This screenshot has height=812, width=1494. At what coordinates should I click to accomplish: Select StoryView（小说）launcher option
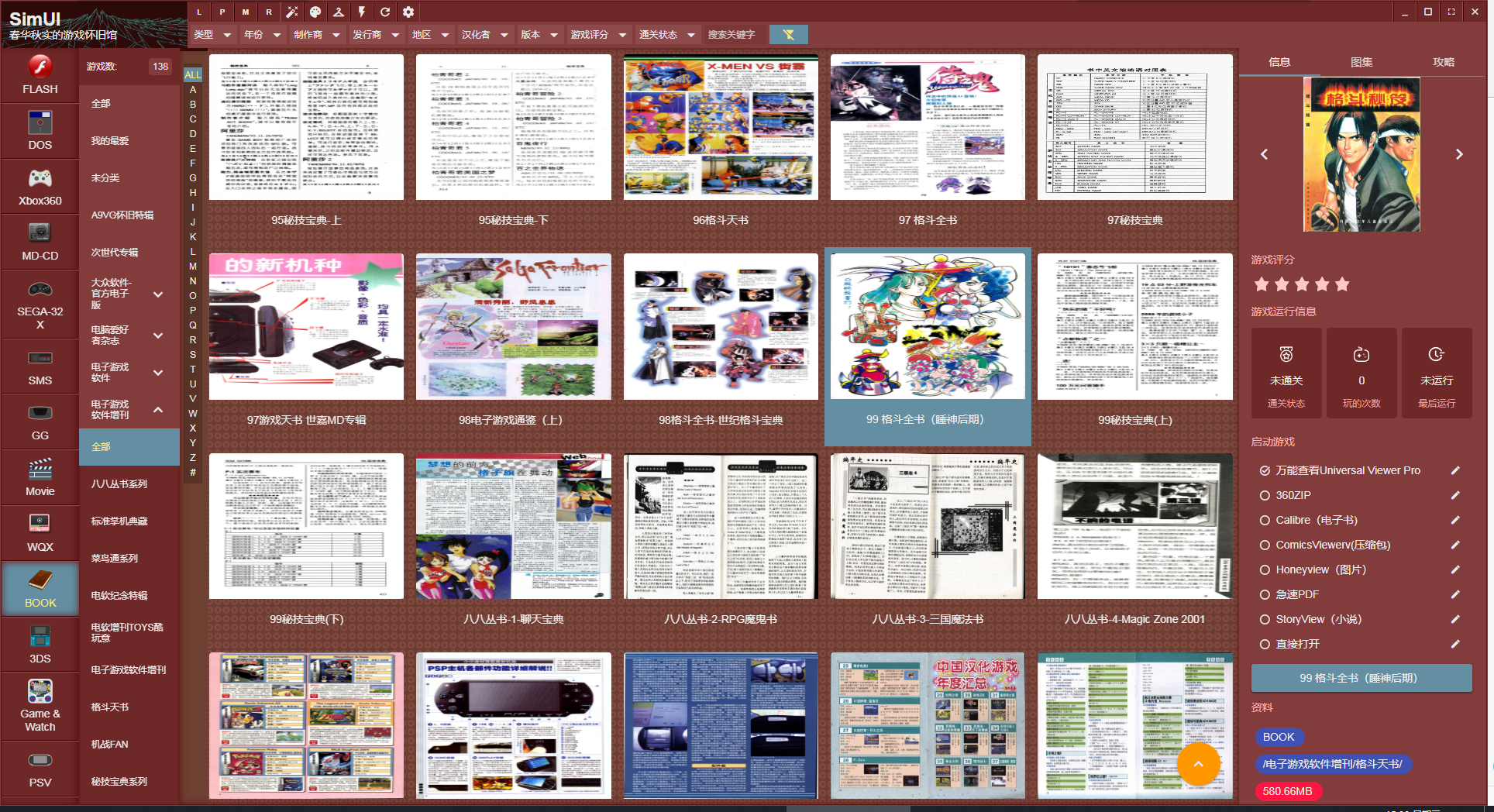[x=1310, y=619]
